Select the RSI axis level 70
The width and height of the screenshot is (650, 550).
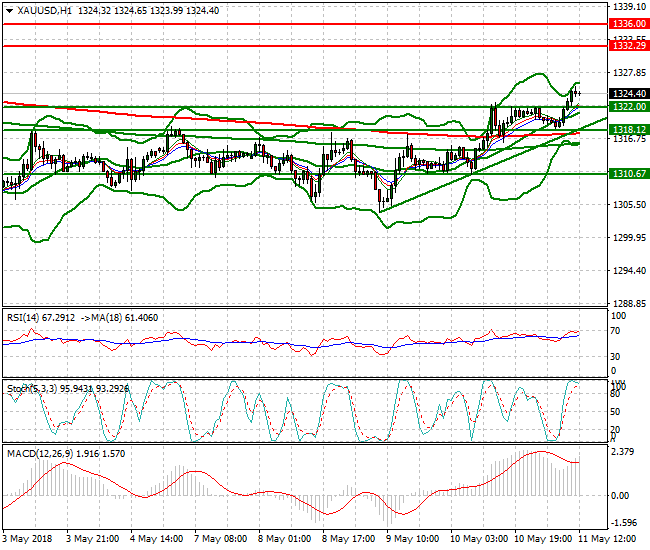[615, 331]
